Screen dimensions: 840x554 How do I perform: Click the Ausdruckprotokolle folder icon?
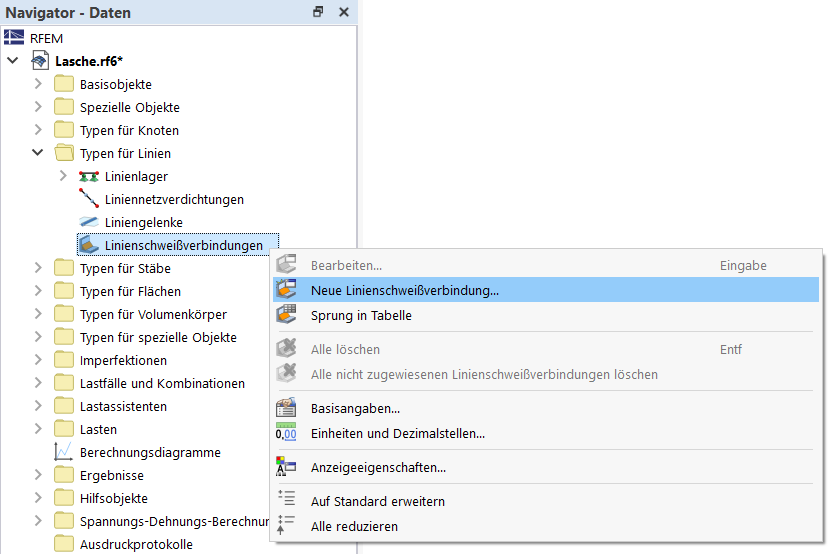point(64,544)
